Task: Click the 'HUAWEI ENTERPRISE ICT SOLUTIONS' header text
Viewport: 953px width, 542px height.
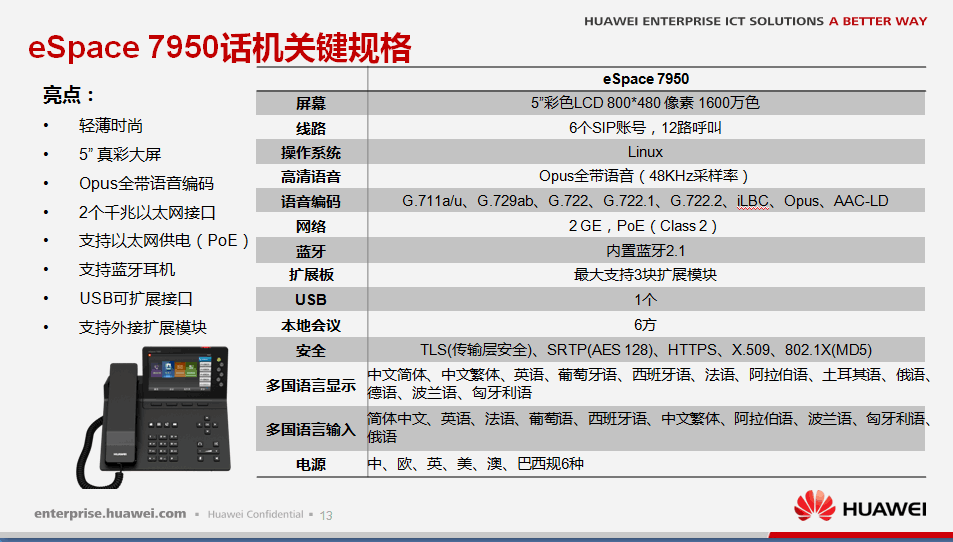Action: 704,21
